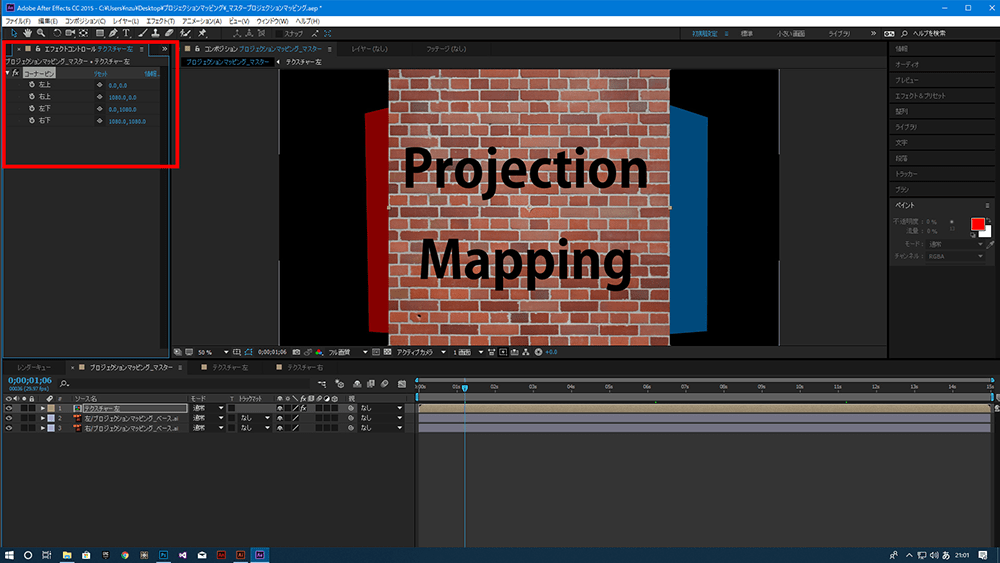Expand layer 2 properties triangle
The height and width of the screenshot is (563, 1000).
(x=43, y=419)
